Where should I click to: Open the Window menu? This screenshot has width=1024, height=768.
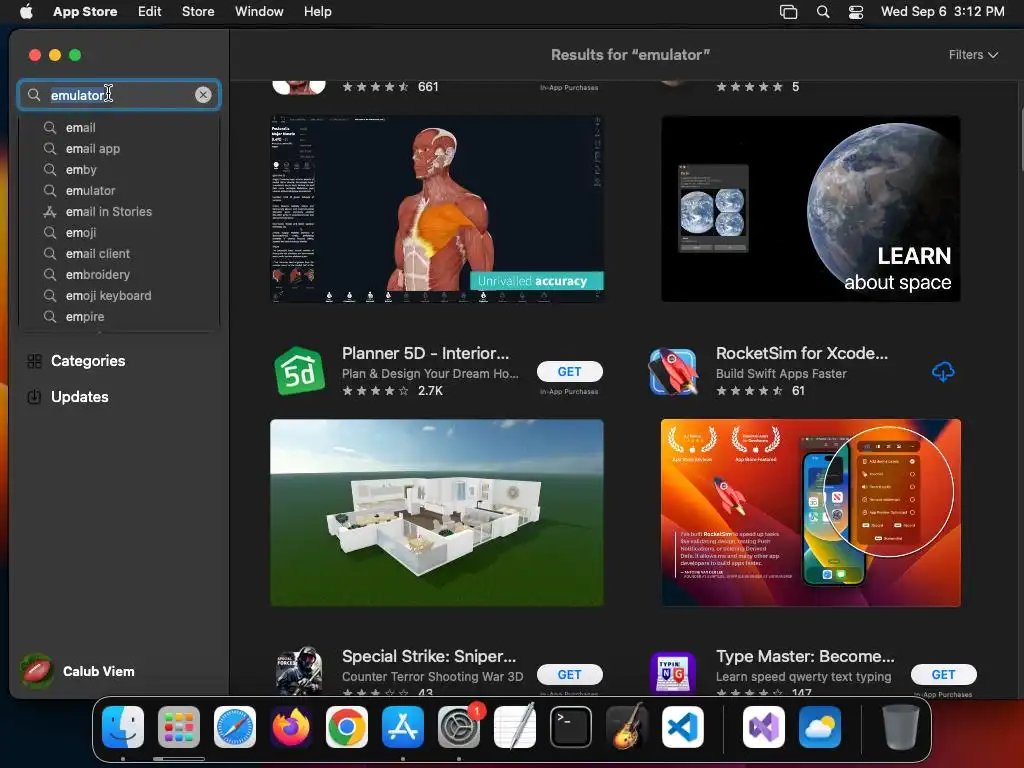coord(259,11)
